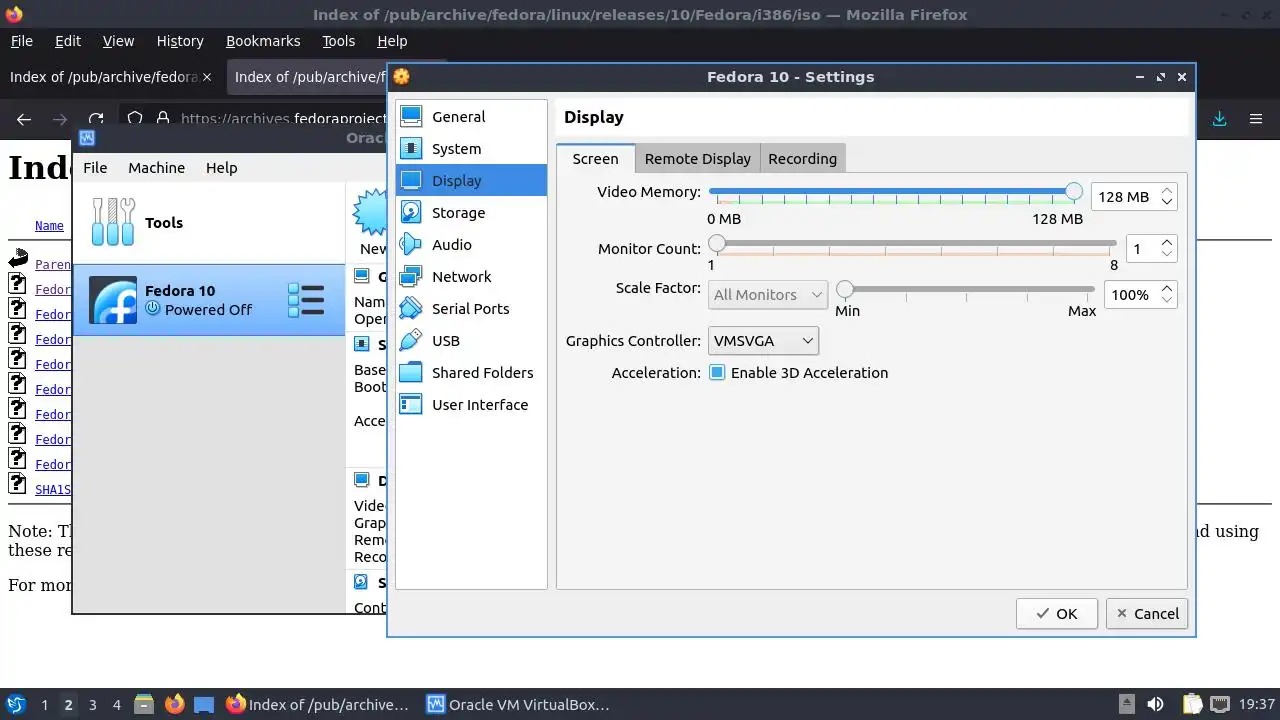Image resolution: width=1280 pixels, height=720 pixels.
Task: Switch to workspace 4 on taskbar
Action: click(x=116, y=704)
